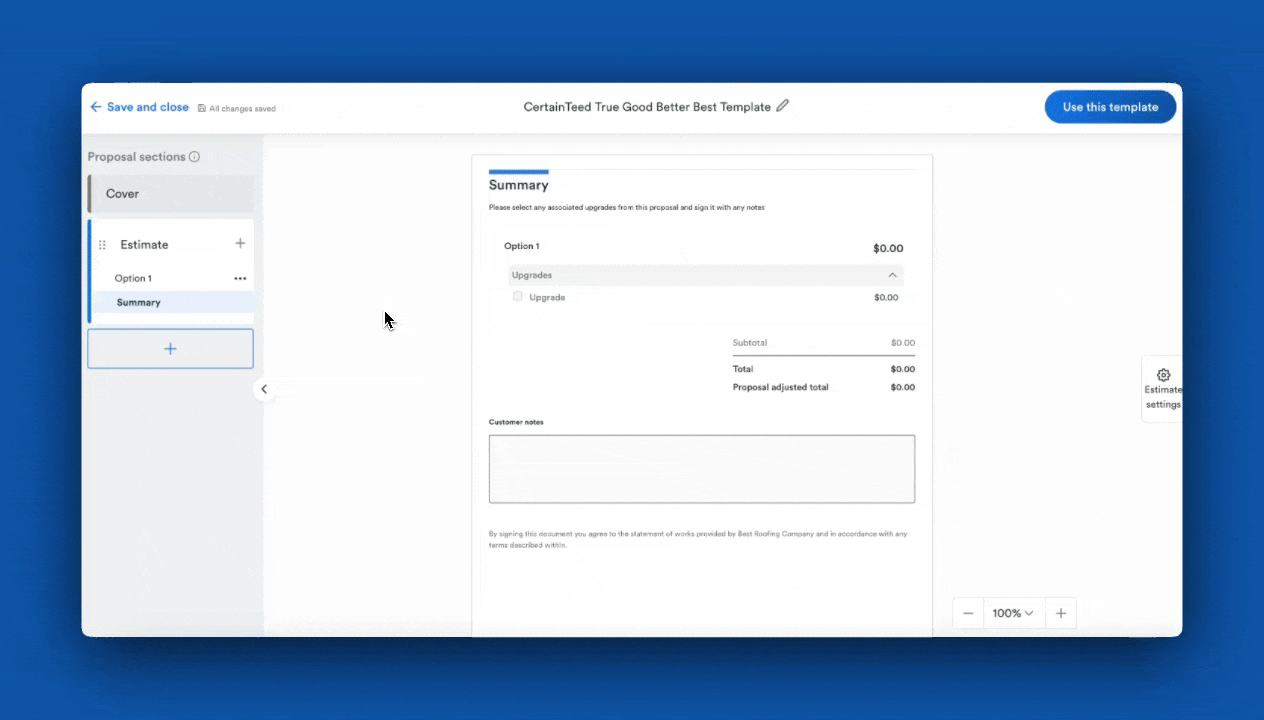Click the template title text
Image resolution: width=1264 pixels, height=720 pixels.
coord(647,107)
